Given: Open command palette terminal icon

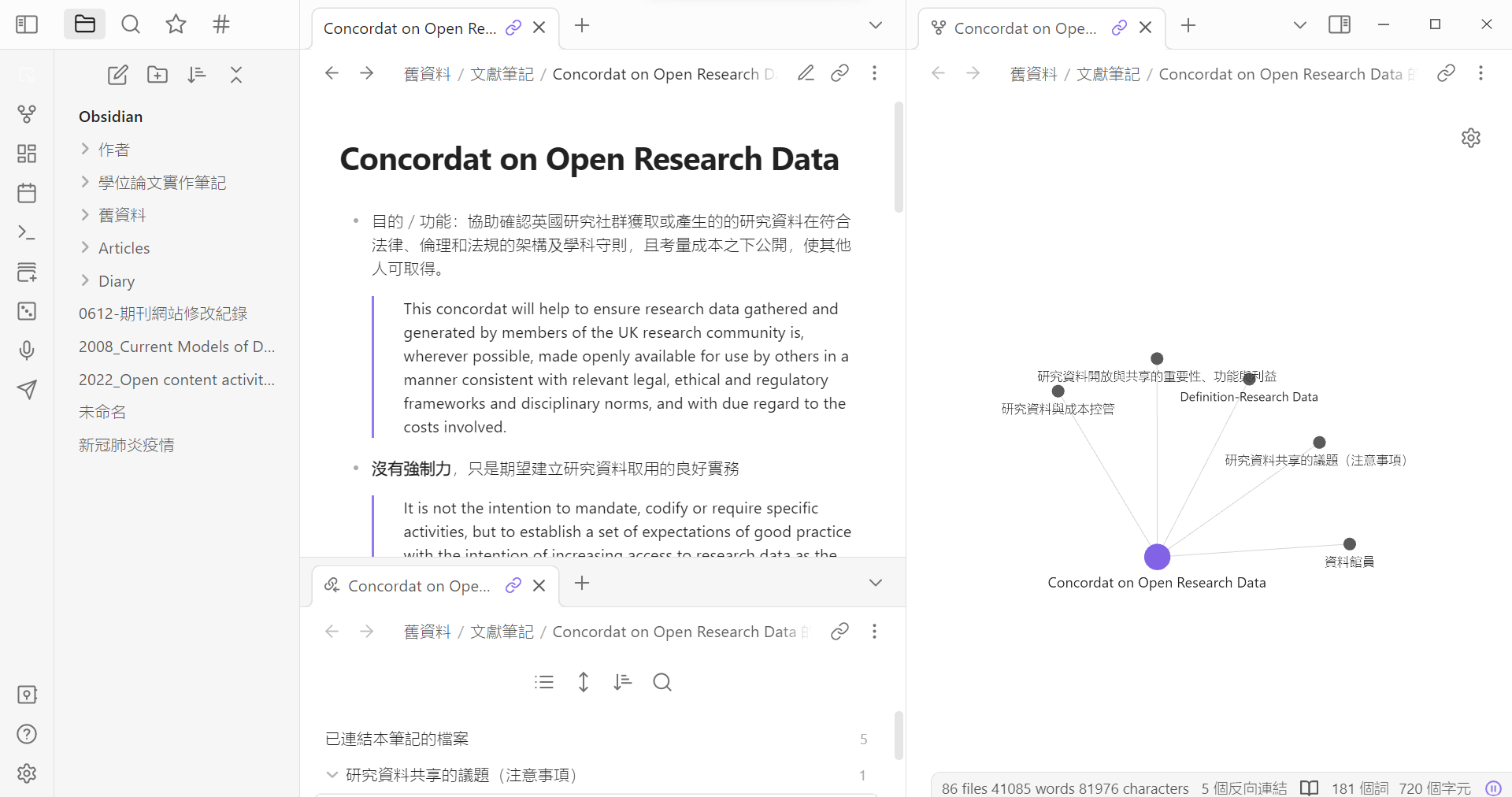Looking at the screenshot, I should click(x=27, y=232).
